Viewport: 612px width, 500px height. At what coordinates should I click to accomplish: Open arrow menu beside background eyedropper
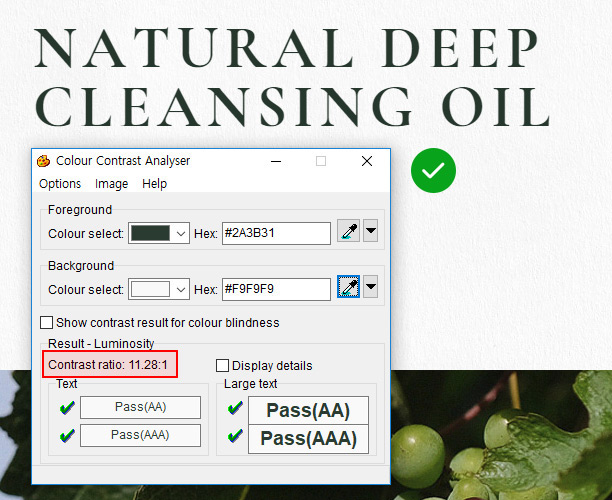[x=370, y=289]
